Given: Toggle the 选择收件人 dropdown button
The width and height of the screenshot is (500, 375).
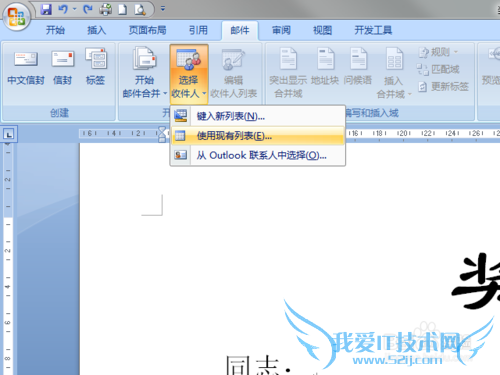Looking at the screenshot, I should (x=189, y=73).
